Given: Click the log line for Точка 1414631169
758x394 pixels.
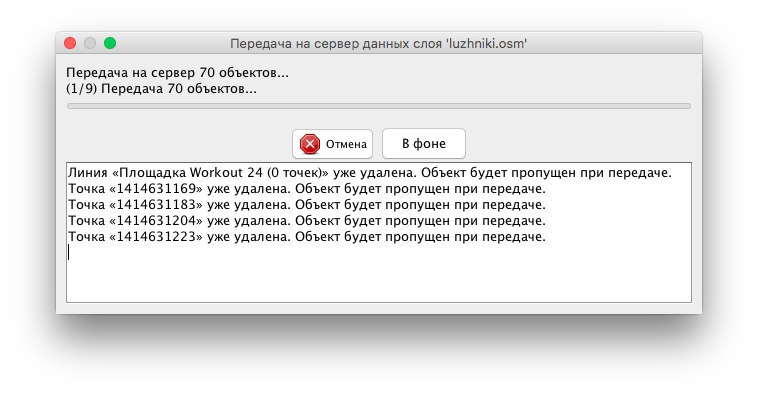Looking at the screenshot, I should (x=306, y=189).
